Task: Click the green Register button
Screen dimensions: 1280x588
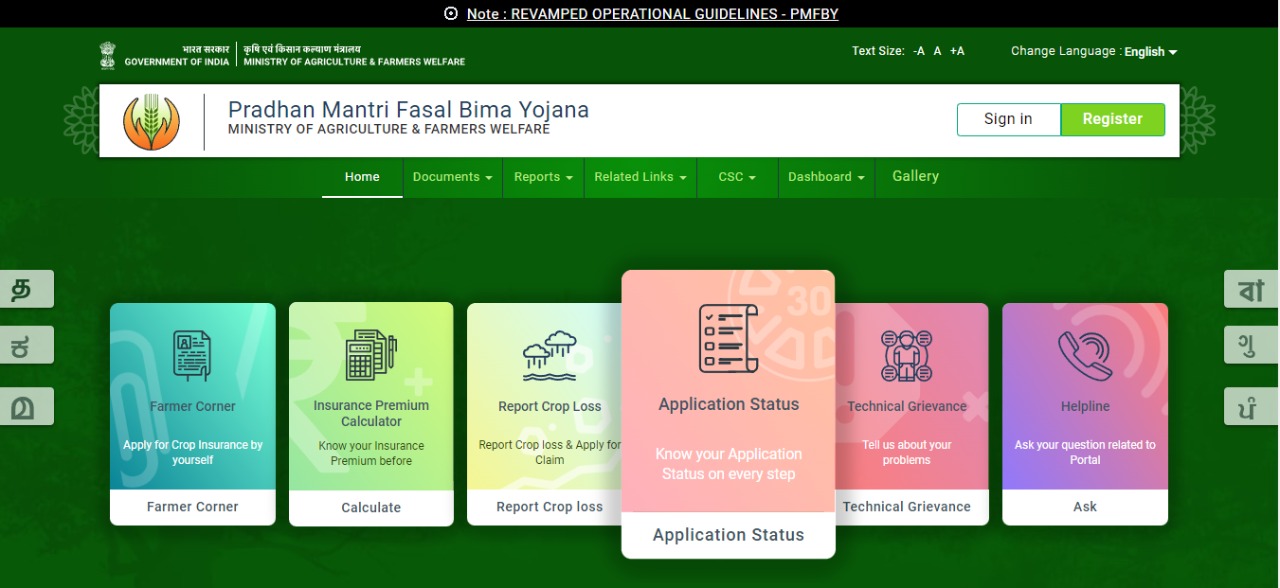Action: click(x=1112, y=119)
